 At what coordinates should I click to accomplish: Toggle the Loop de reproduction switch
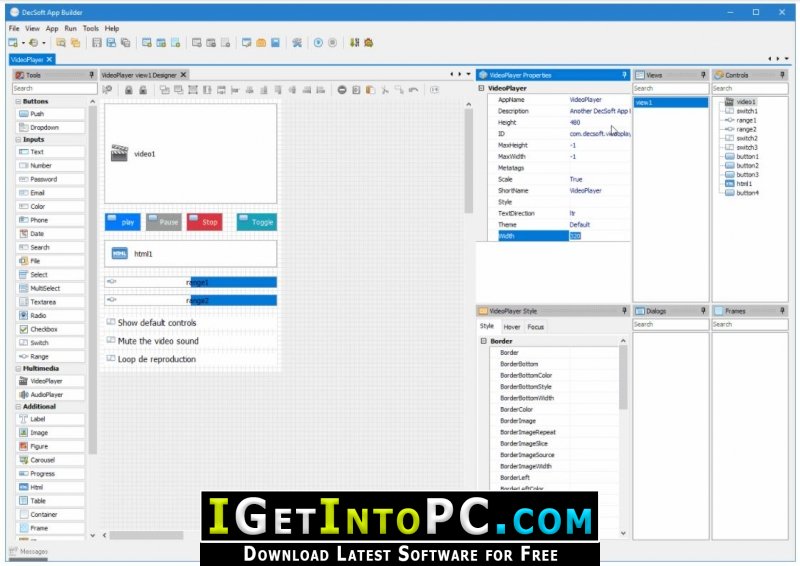[x=111, y=359]
